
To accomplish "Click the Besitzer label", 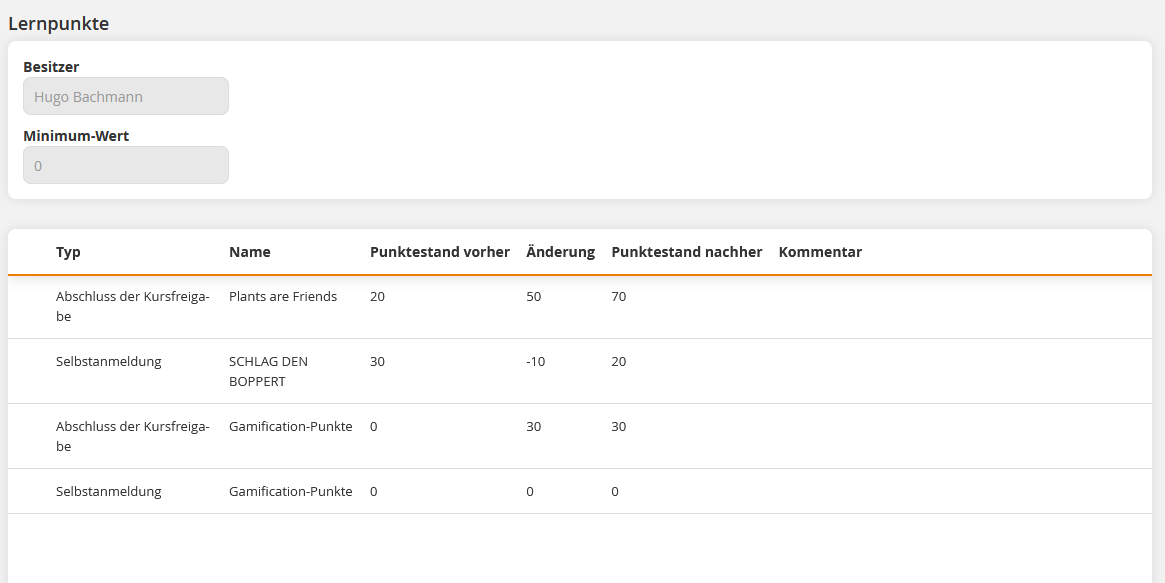I will pos(51,67).
